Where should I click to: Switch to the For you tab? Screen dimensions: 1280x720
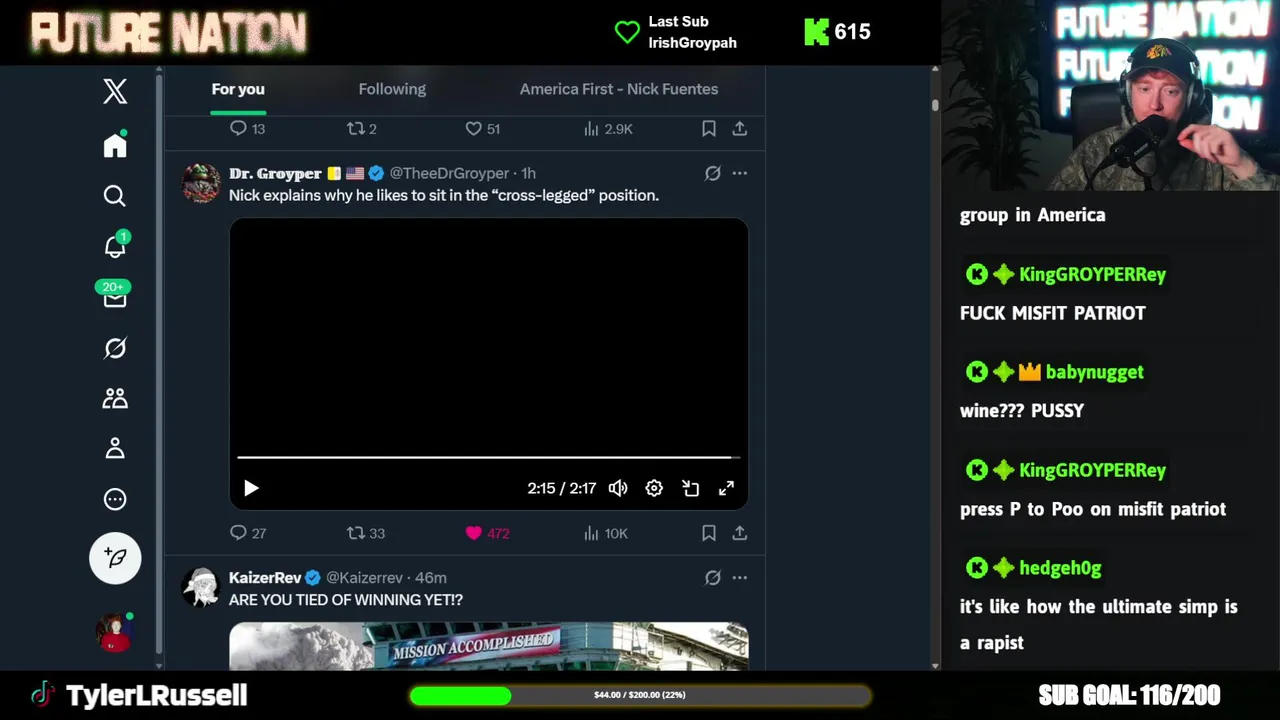pos(238,89)
